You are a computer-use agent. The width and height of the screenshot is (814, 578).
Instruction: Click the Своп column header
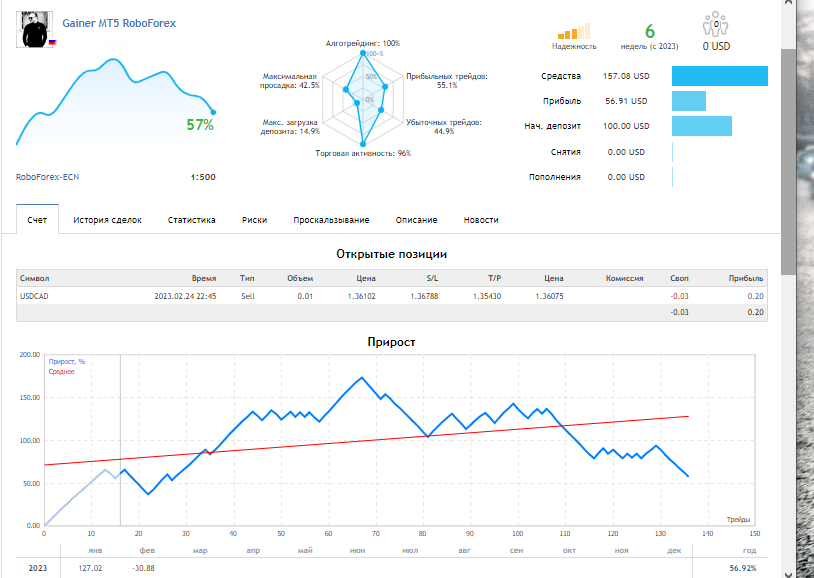coord(679,278)
